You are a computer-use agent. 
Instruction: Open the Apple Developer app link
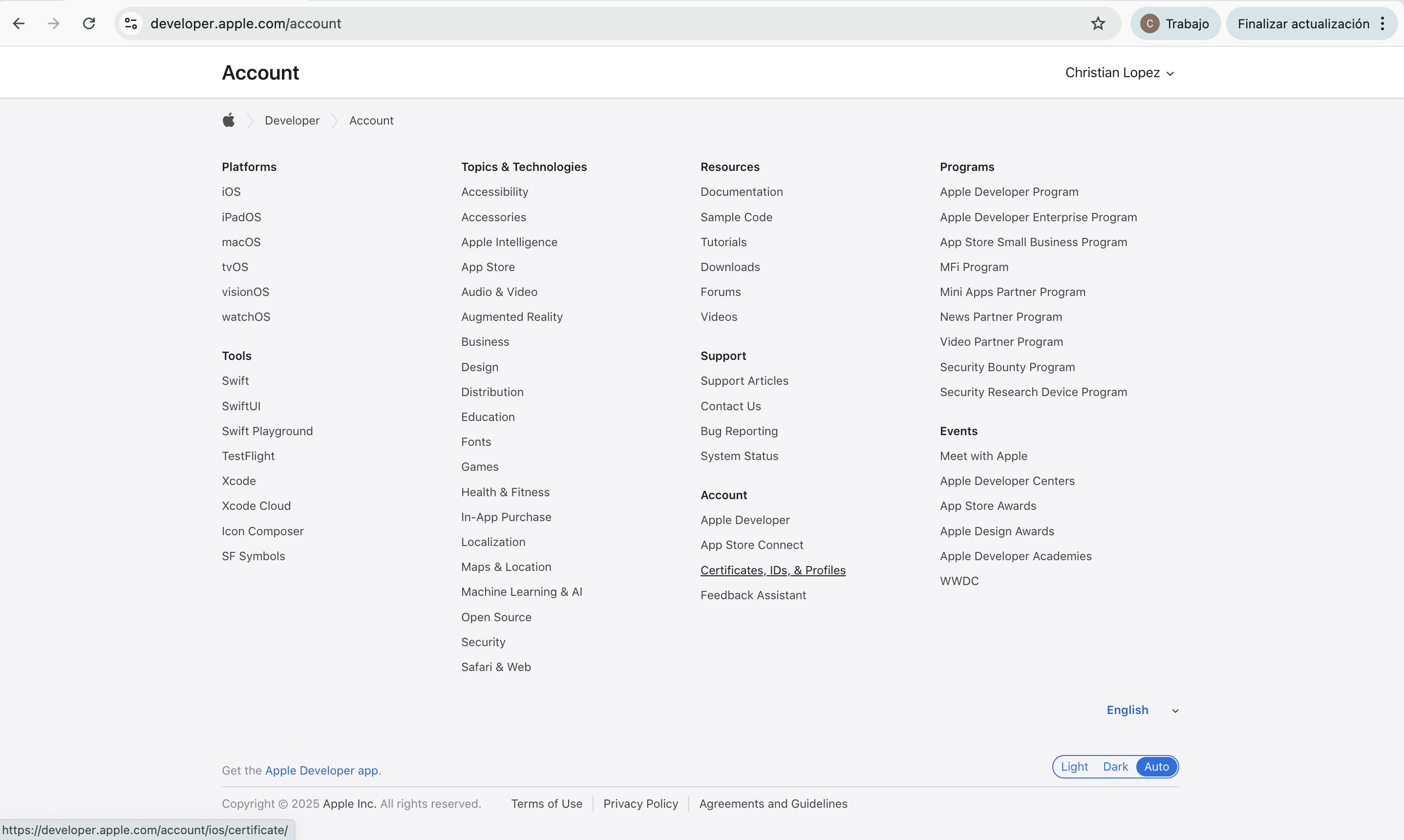[321, 770]
